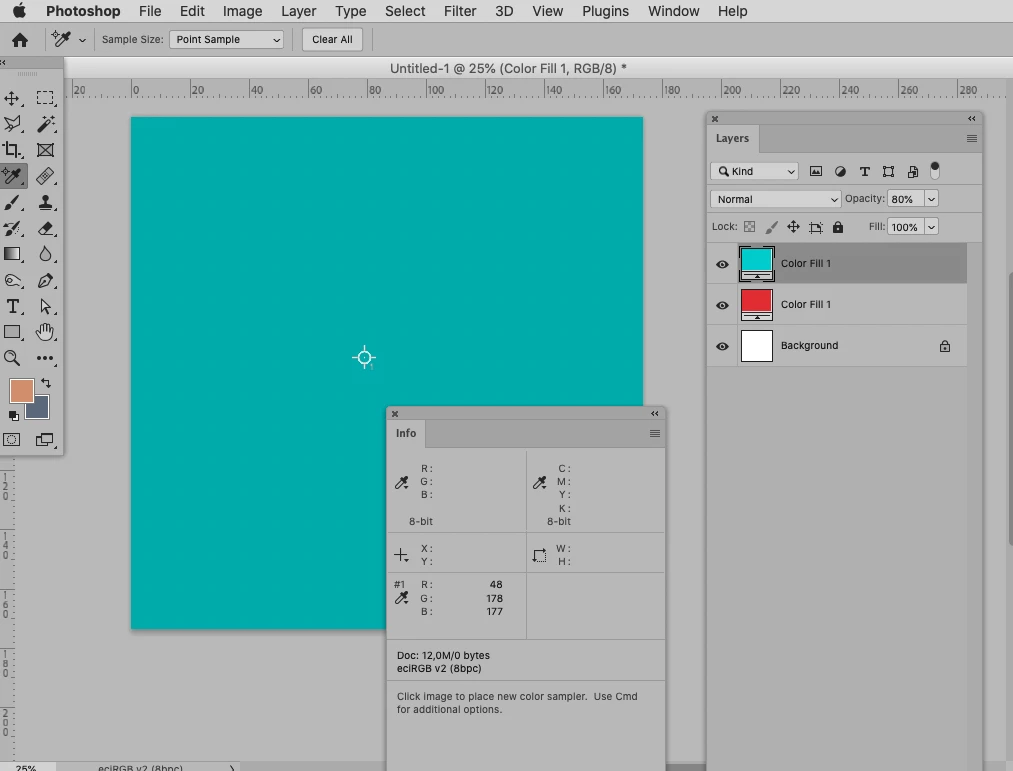This screenshot has width=1013, height=771.
Task: Go to Home screen icon
Action: pos(20,40)
